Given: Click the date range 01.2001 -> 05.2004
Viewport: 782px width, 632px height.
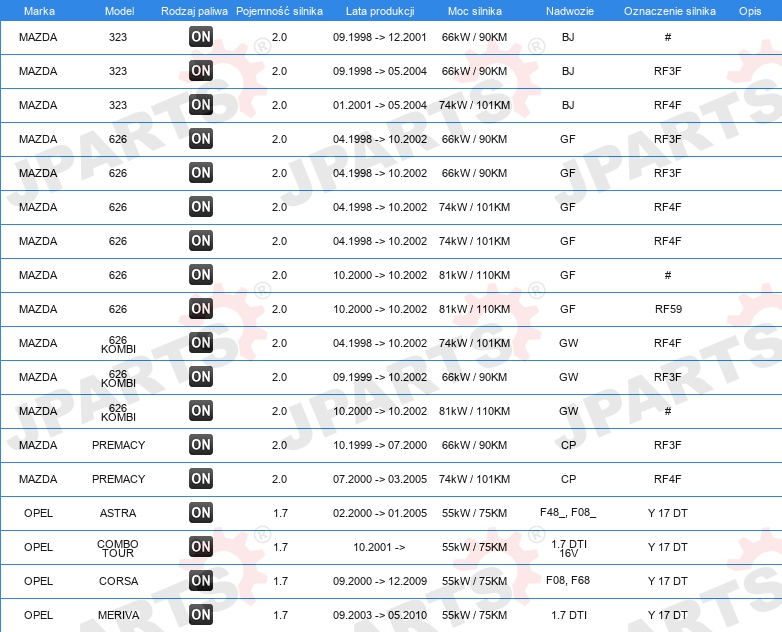Looking at the screenshot, I should click(x=380, y=105).
